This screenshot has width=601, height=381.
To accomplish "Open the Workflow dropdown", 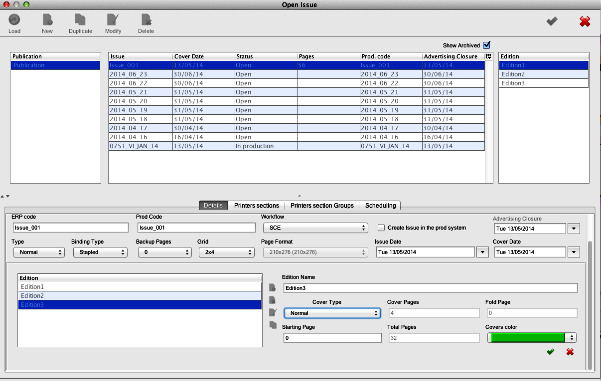I will (x=315, y=228).
